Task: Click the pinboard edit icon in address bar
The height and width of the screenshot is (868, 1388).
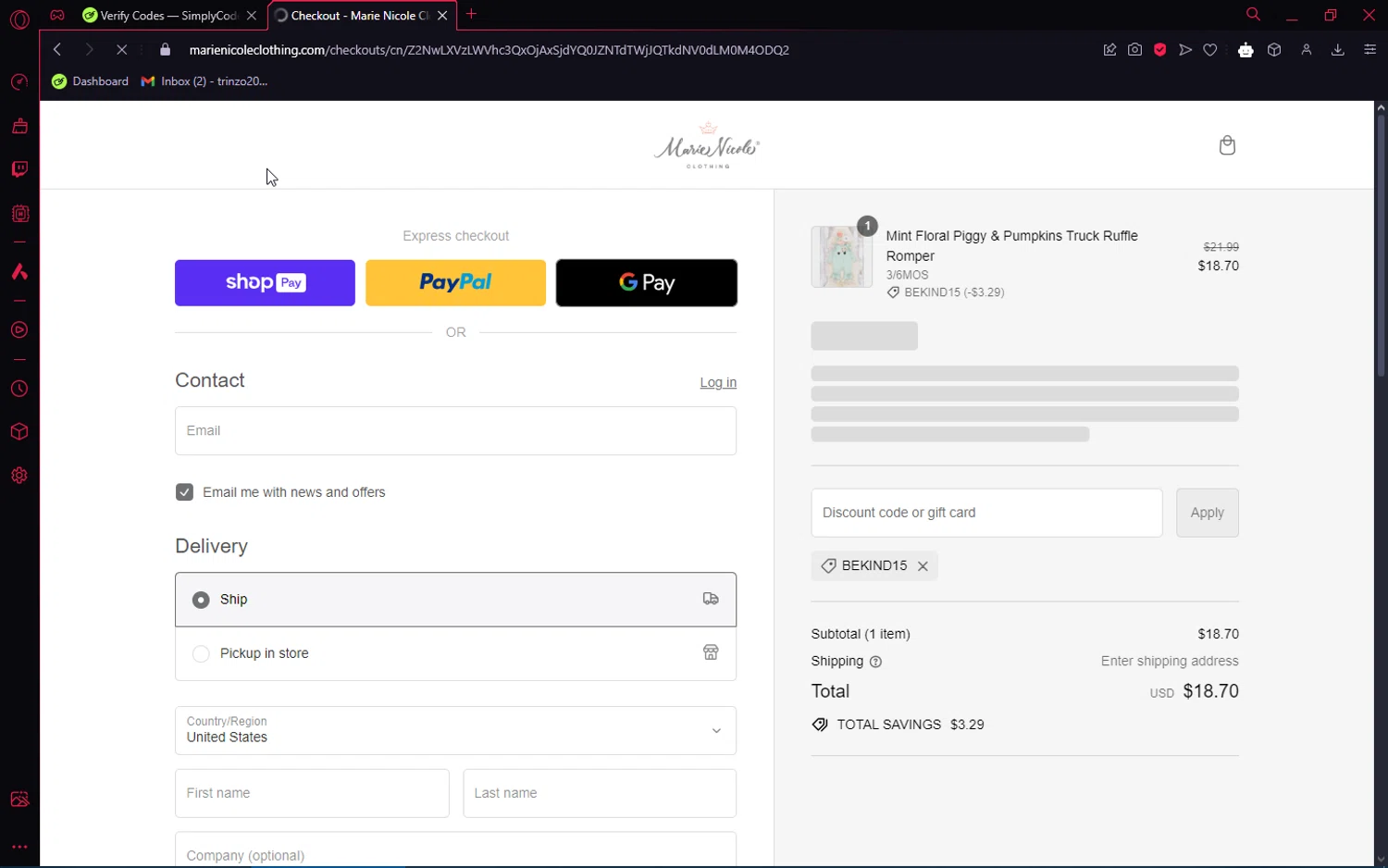Action: (1109, 50)
